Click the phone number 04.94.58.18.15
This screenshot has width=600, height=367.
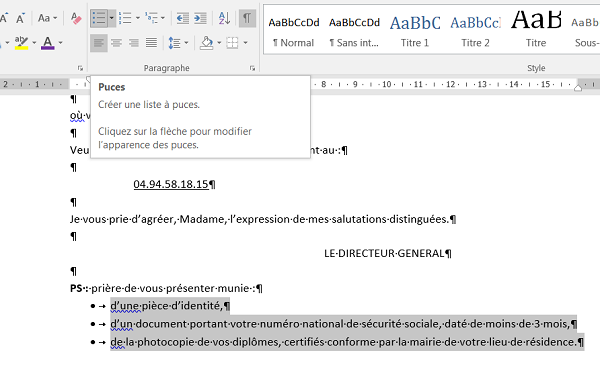(x=171, y=184)
